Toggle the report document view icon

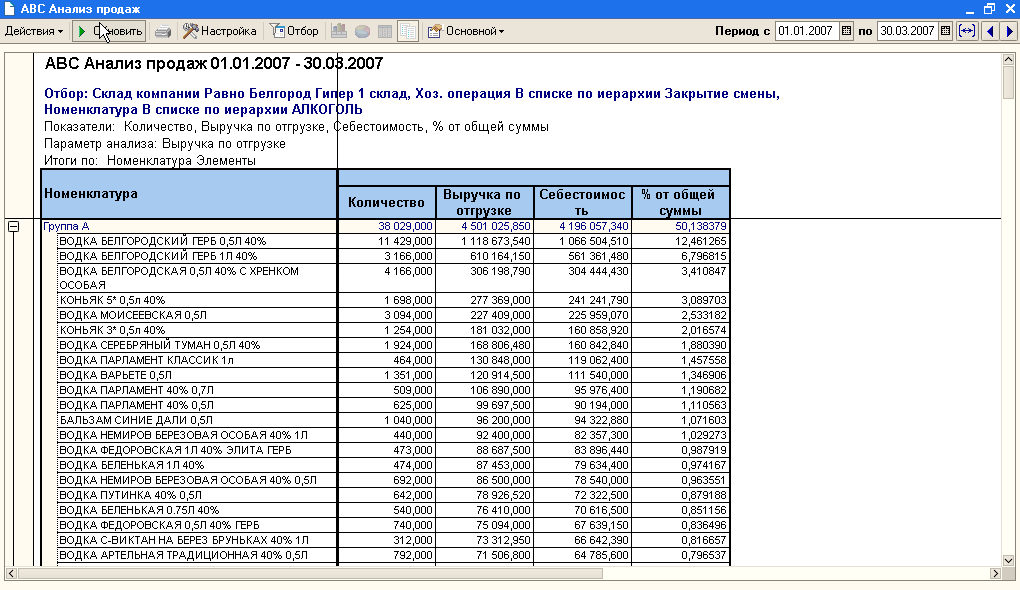point(408,31)
